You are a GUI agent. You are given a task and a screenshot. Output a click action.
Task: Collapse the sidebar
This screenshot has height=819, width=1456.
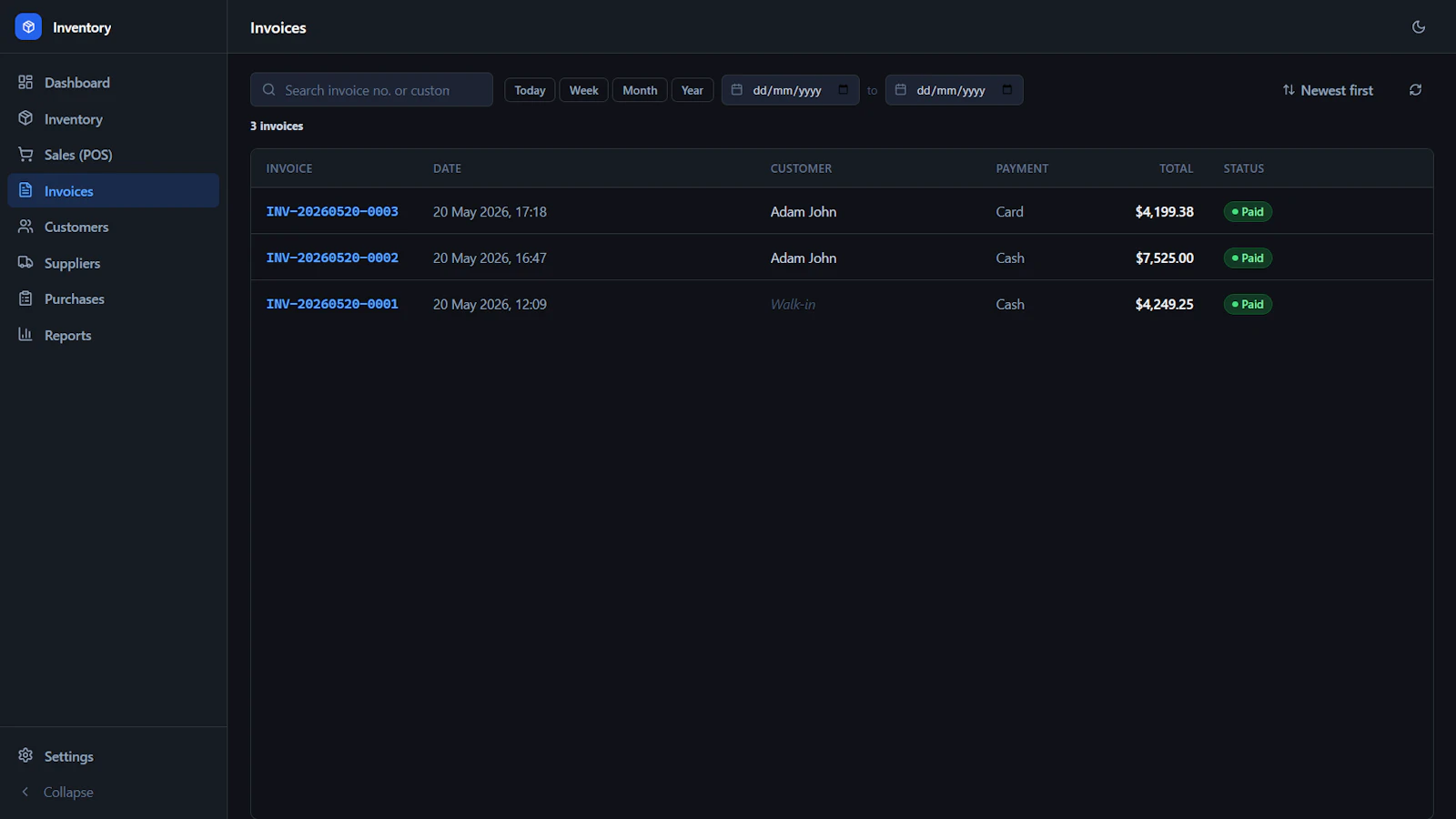pos(114,792)
